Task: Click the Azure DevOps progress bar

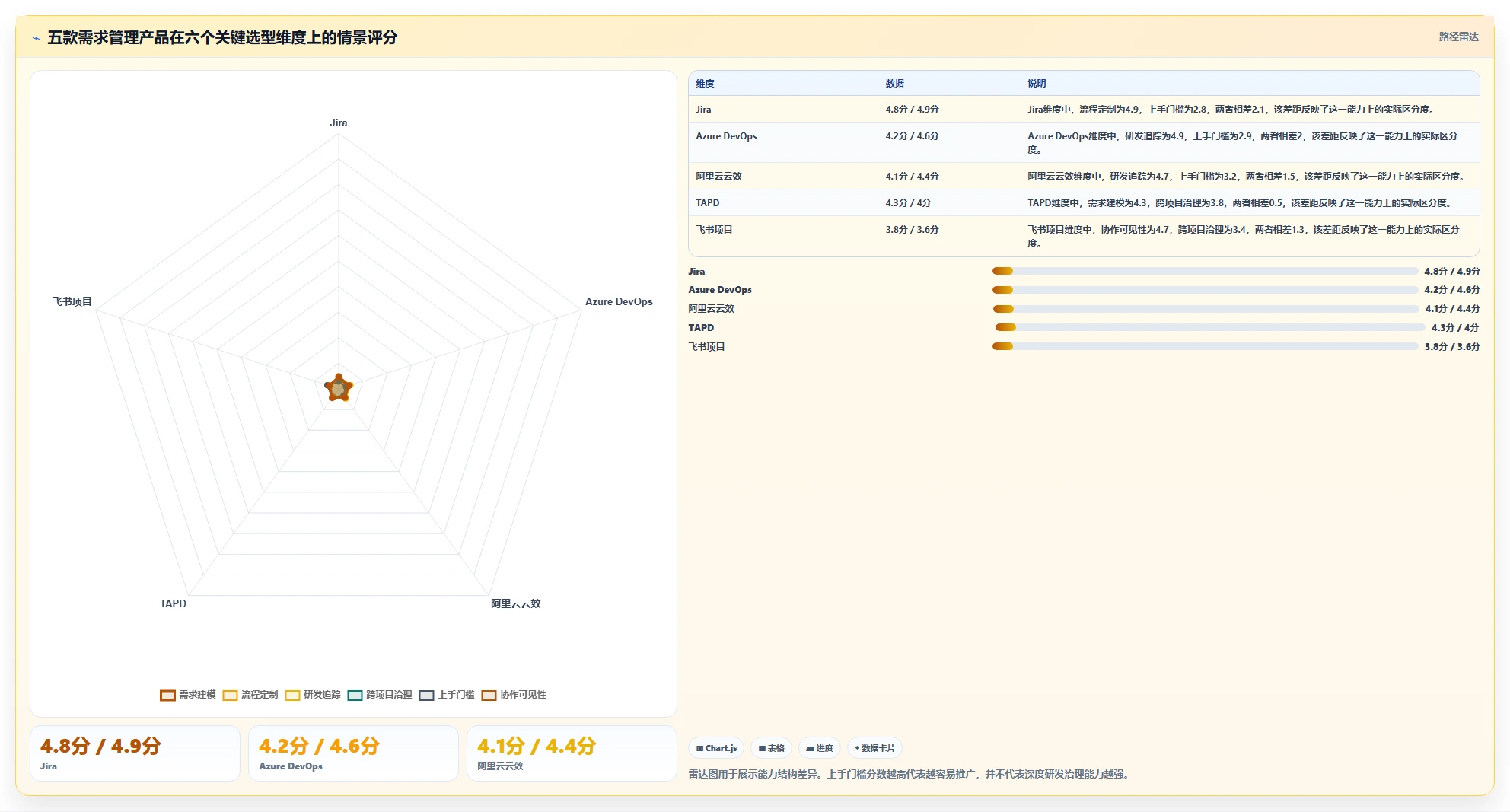Action: point(1205,290)
